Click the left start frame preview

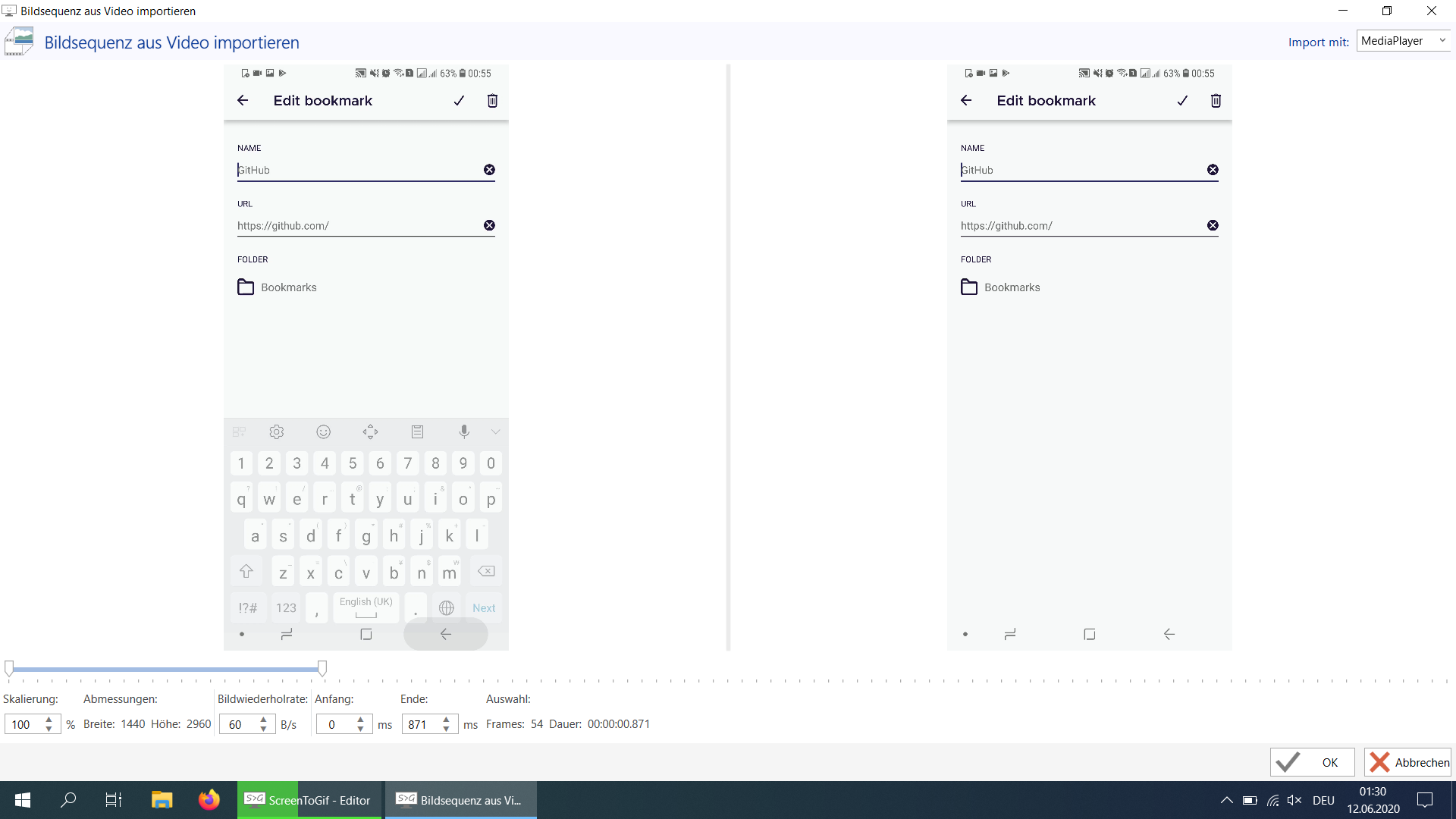(x=366, y=357)
